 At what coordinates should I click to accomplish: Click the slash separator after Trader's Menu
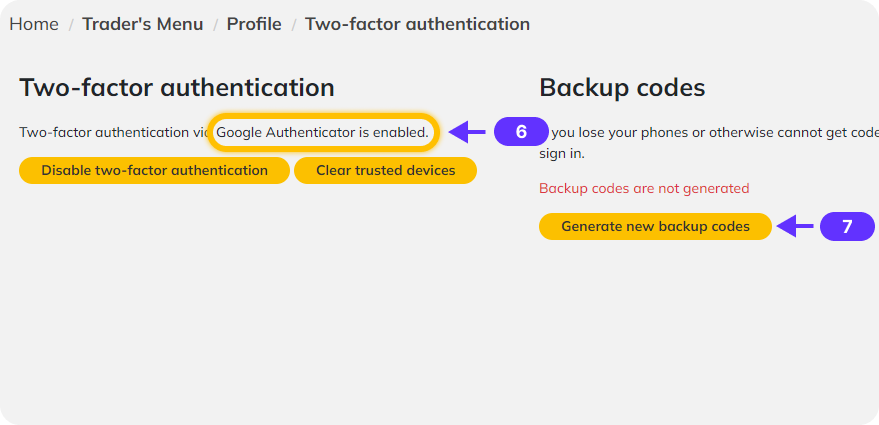coord(215,23)
